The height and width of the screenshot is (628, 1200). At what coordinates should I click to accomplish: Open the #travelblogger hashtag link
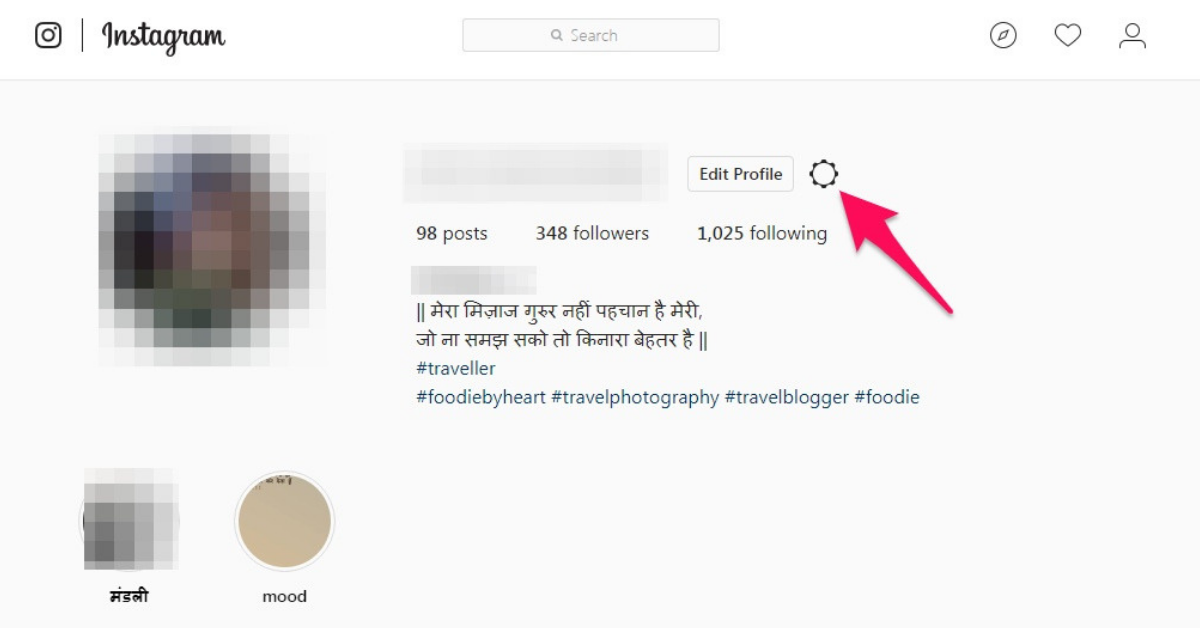[x=786, y=397]
